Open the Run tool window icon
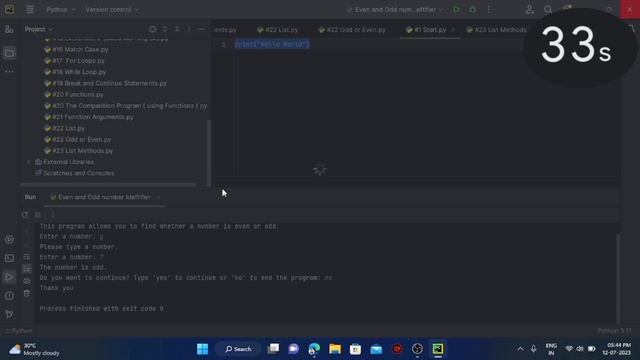The width and height of the screenshot is (640, 360). click(9, 277)
